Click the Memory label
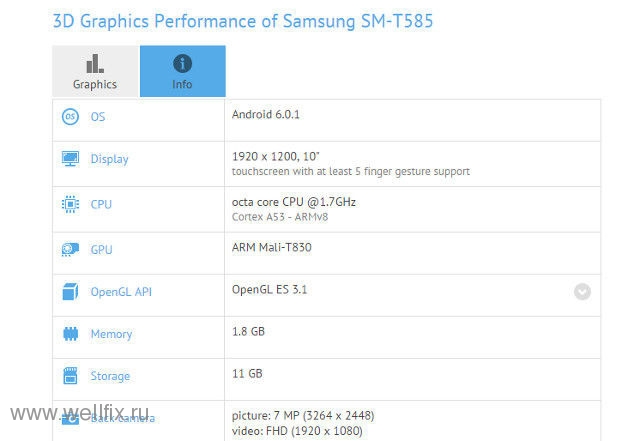The image size is (640, 441). 111,334
